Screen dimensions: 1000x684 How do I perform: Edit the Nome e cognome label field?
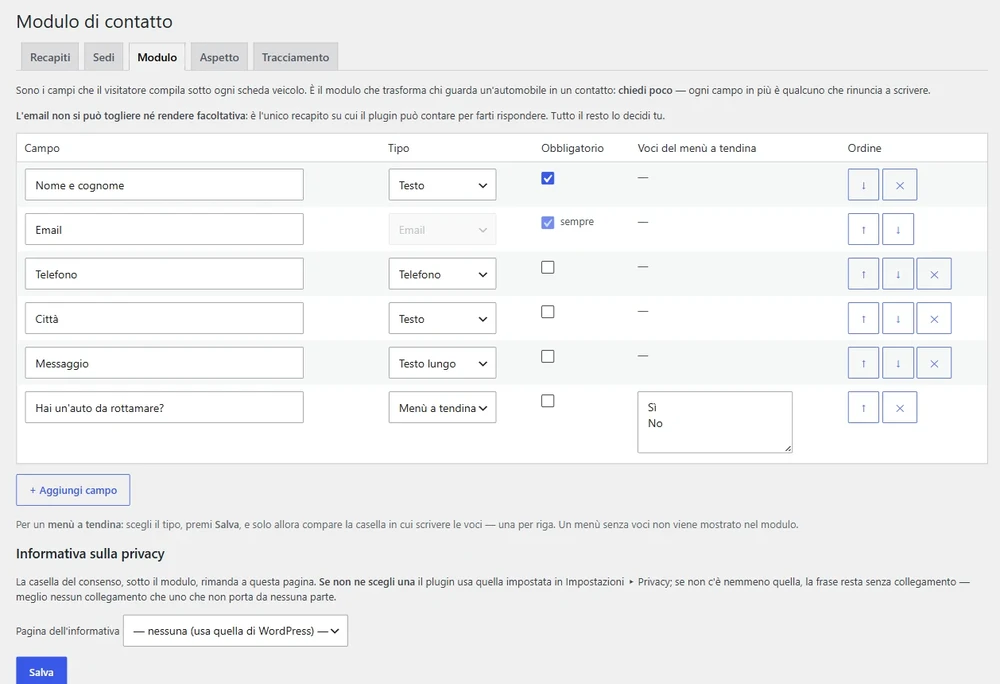coord(165,185)
